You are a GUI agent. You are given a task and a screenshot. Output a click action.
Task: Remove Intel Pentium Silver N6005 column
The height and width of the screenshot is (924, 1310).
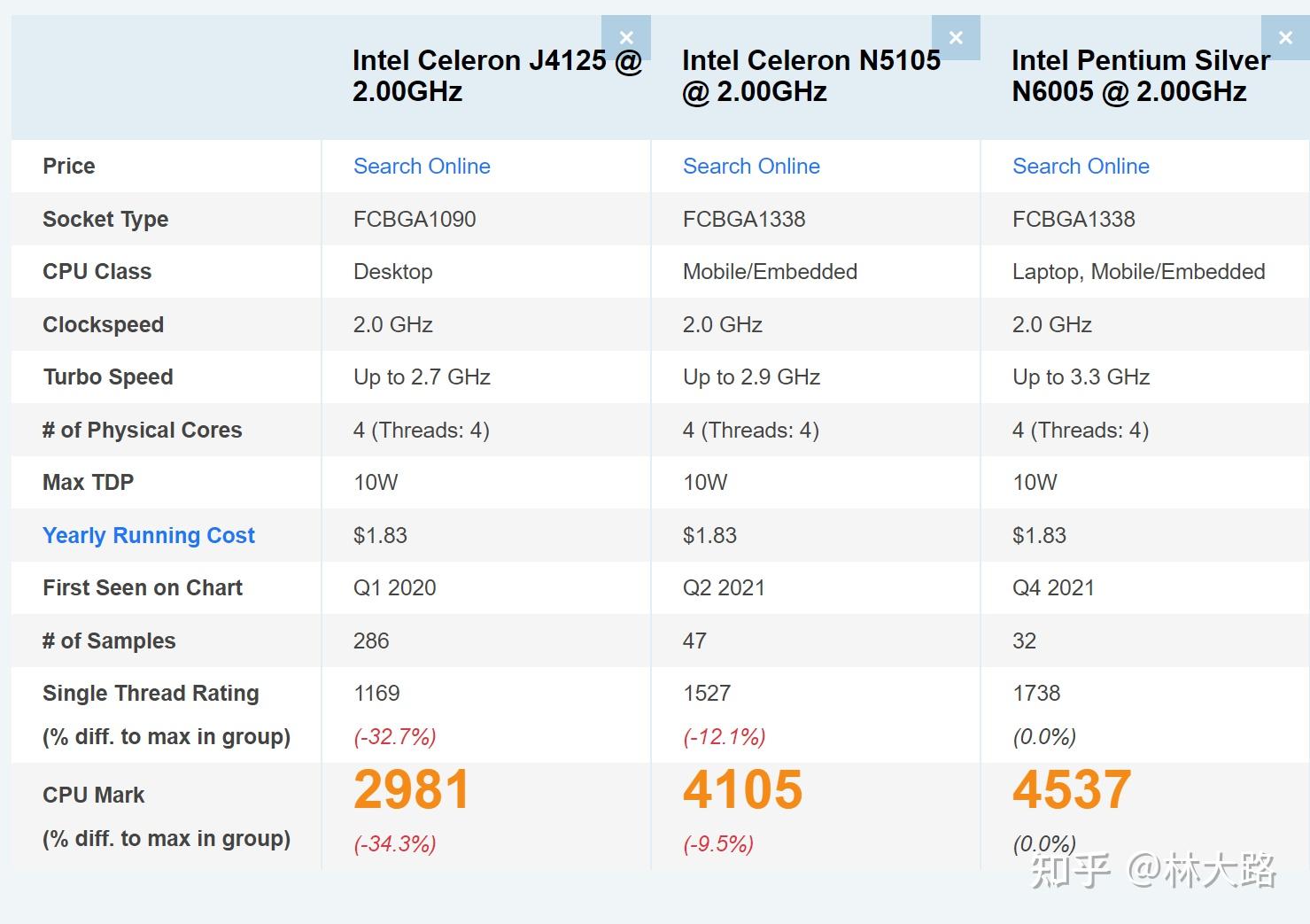tap(1285, 38)
